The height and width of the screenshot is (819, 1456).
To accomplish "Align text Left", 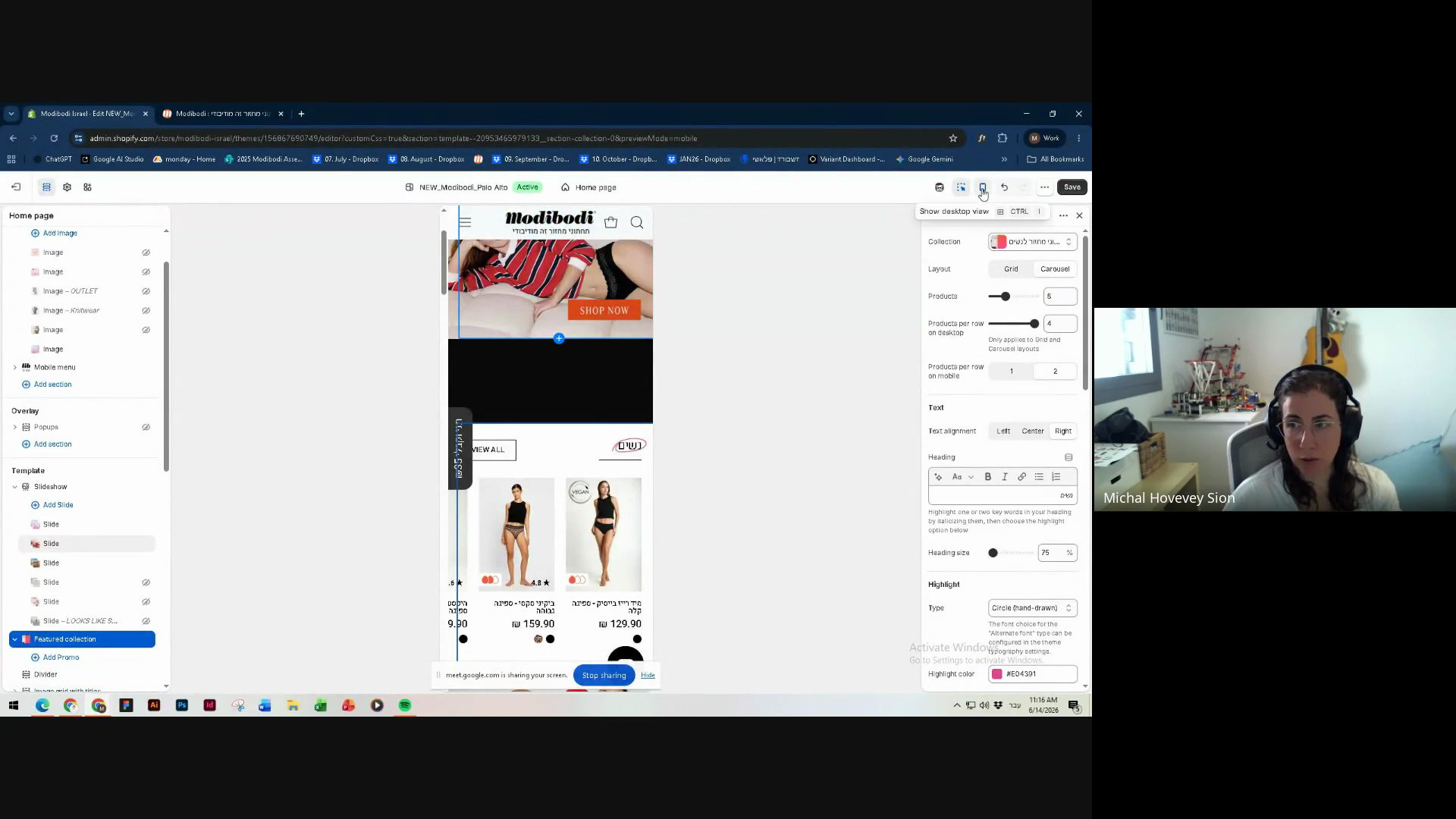I will 1003,431.
